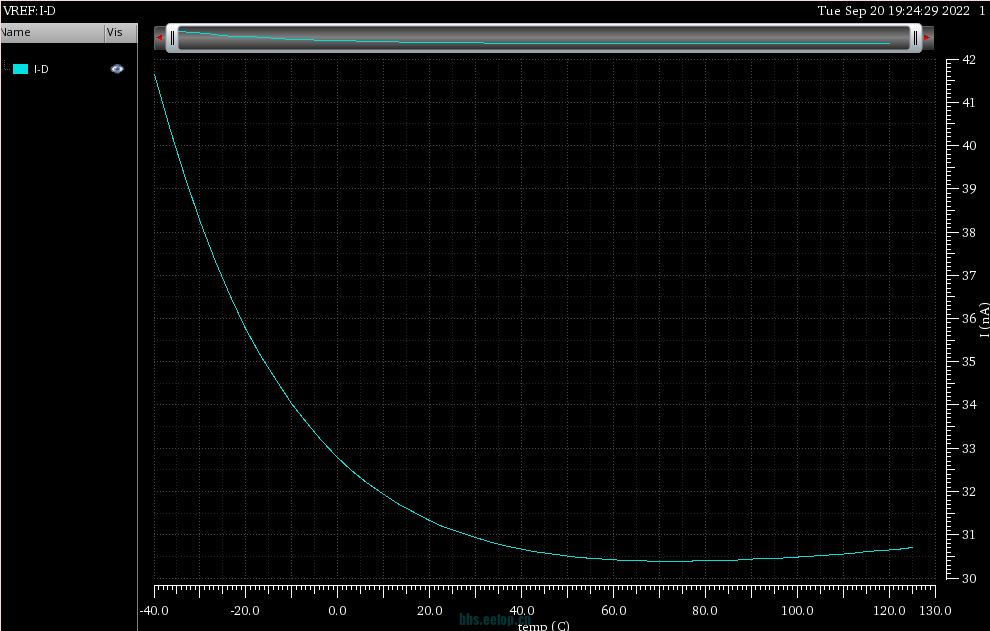Click the 130.0 x-axis tick label

point(935,611)
